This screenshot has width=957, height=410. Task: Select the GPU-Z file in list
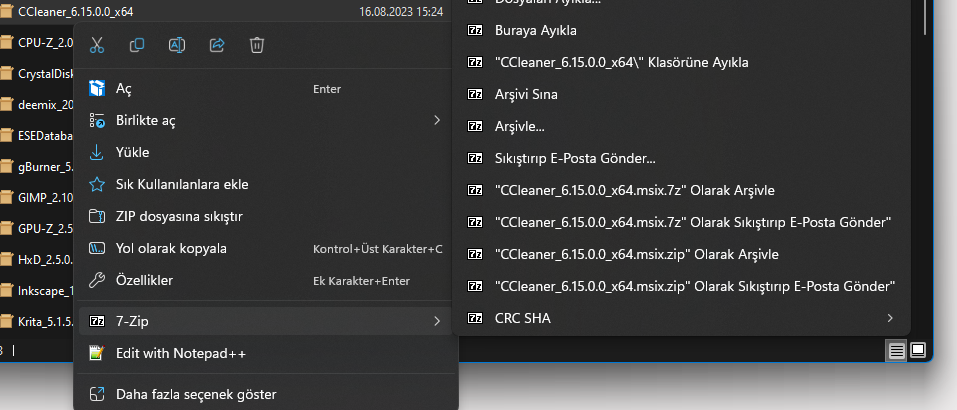[x=38, y=229]
